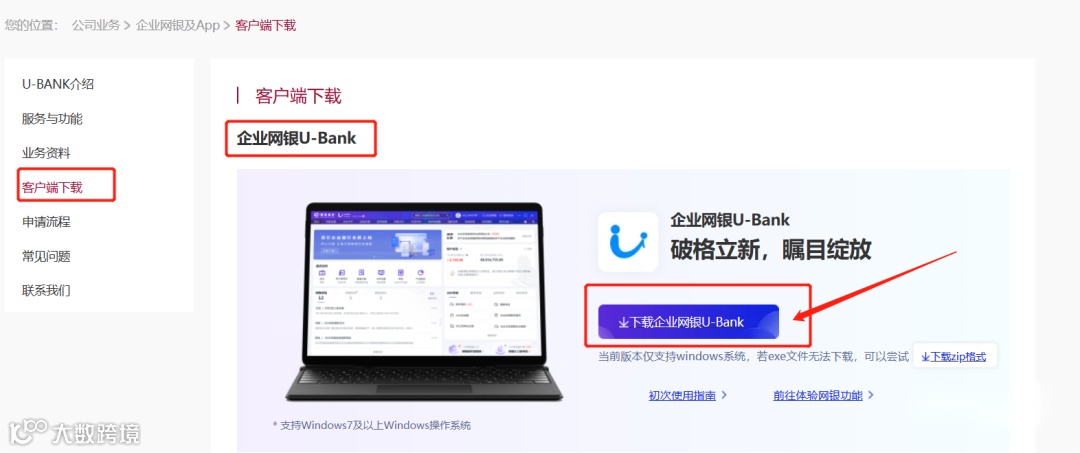Select 联系我们 in the sidebar
1080x453 pixels.
[46, 290]
